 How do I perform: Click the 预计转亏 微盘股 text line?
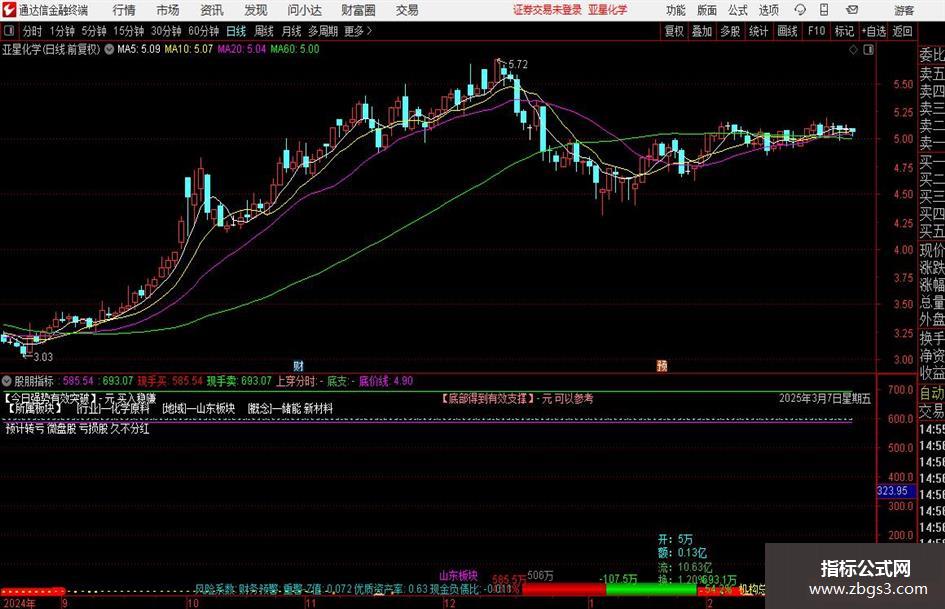coord(78,429)
